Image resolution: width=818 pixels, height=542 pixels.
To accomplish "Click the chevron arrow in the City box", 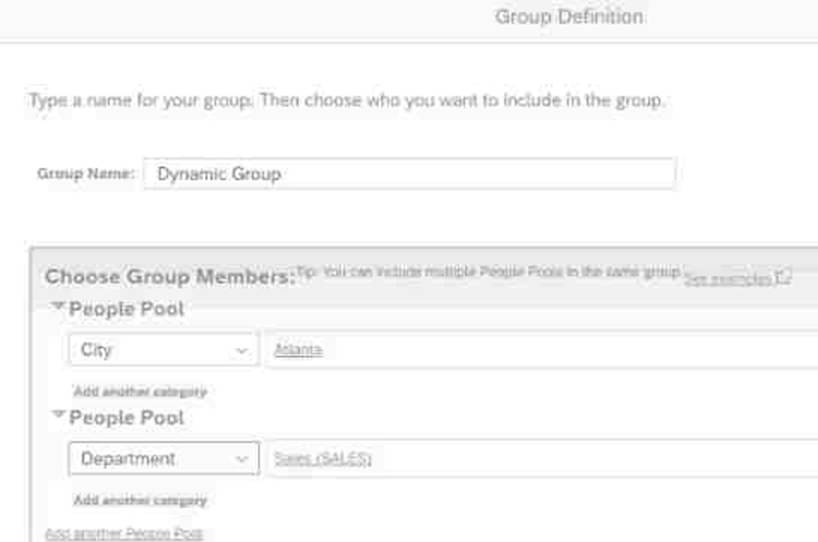I will [241, 351].
